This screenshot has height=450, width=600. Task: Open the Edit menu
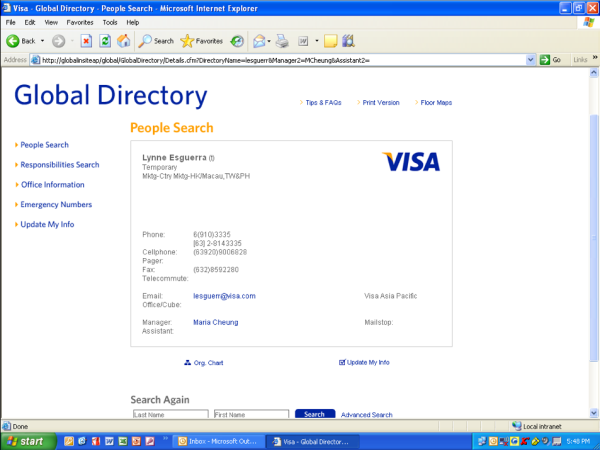pos(30,23)
